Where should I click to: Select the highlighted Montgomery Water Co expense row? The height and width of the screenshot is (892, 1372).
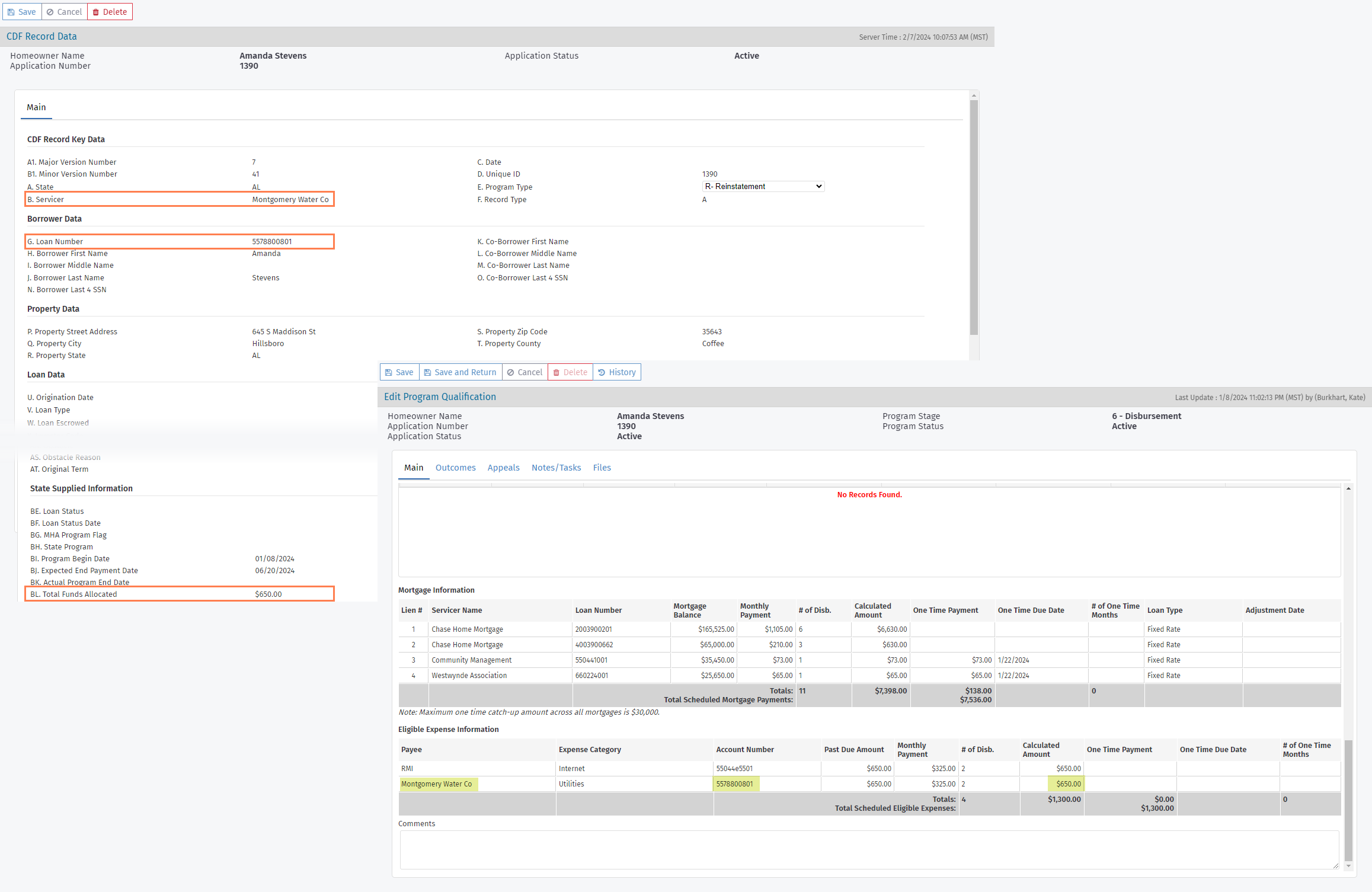point(438,784)
